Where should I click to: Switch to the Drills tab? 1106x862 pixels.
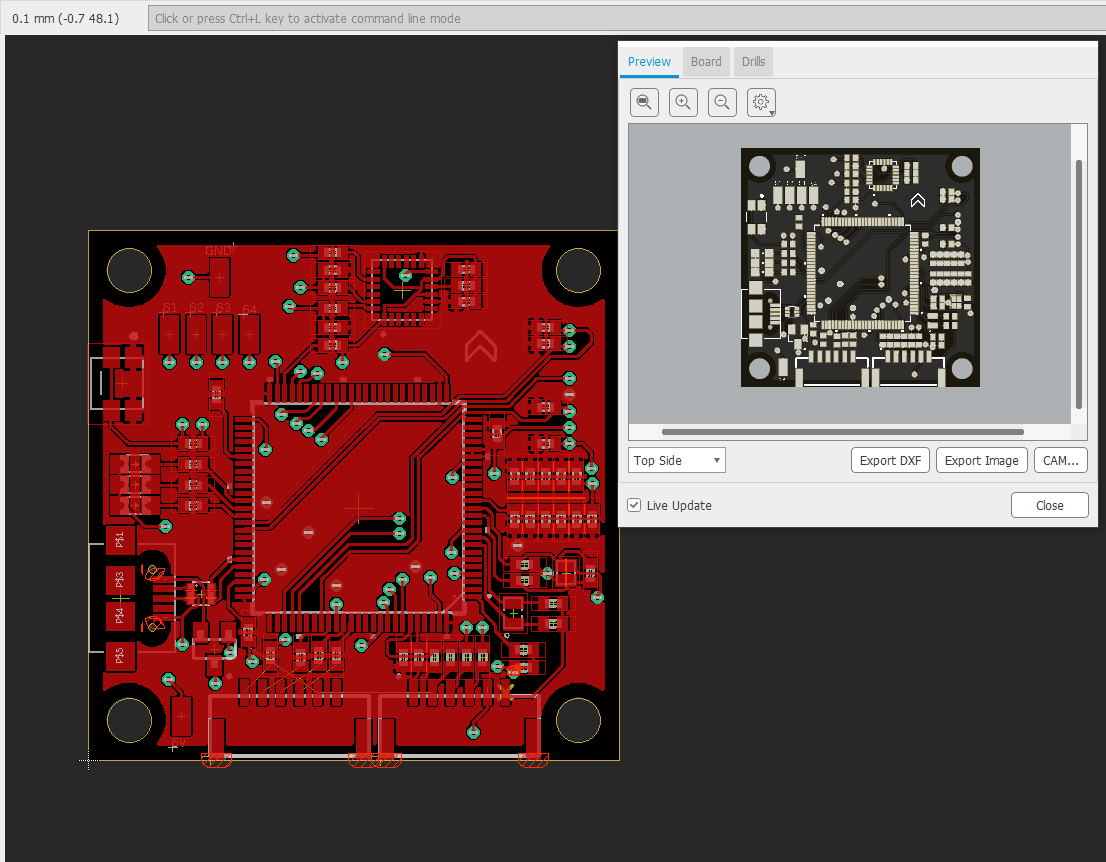[x=753, y=61]
